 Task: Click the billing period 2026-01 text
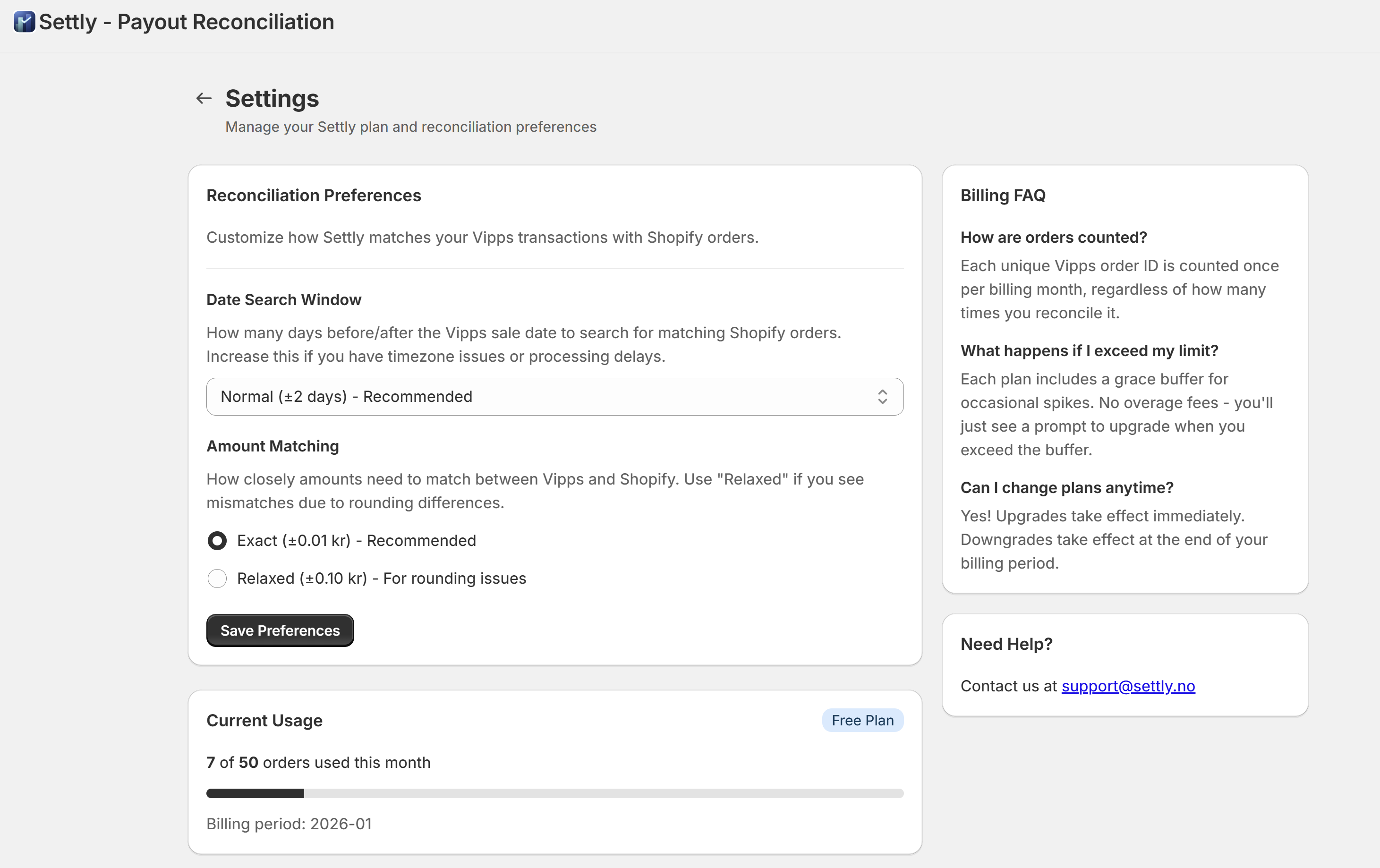[289, 823]
